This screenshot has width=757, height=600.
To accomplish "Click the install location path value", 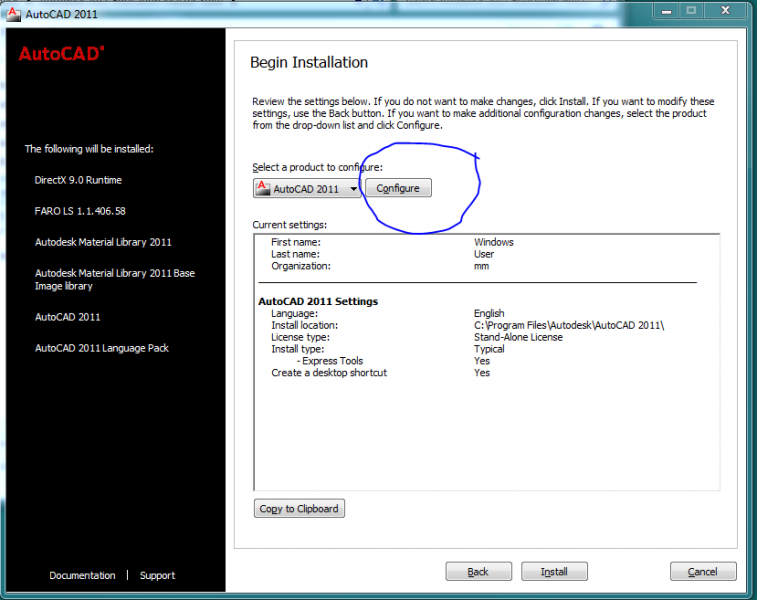I will point(569,325).
